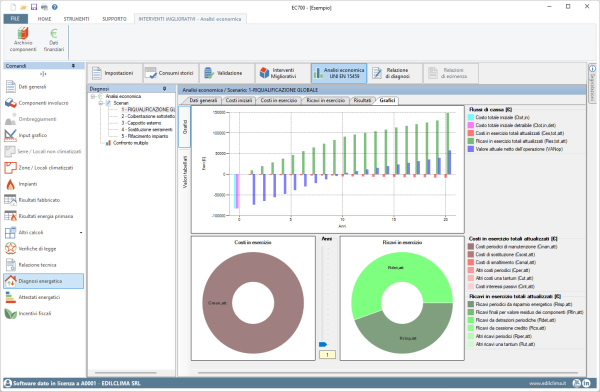Image resolution: width=600 pixels, height=392 pixels.
Task: Click the Costi in esercizio donut chart
Action: click(253, 302)
